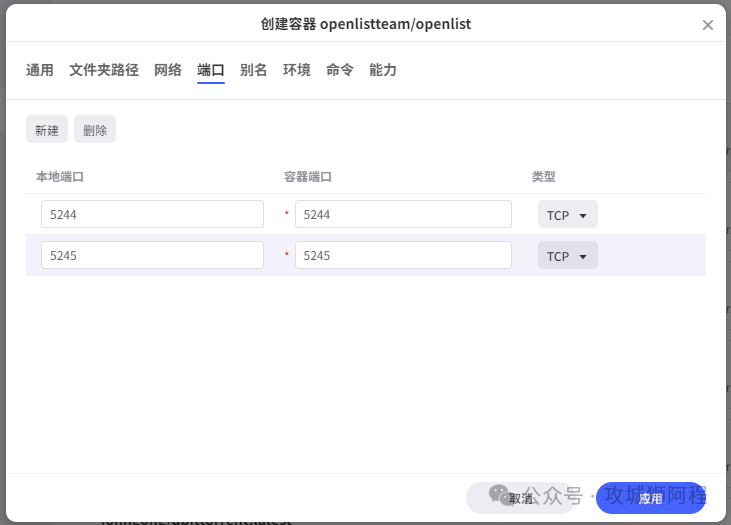Close the create container dialog
Screen dimensions: 731x525
click(x=707, y=25)
